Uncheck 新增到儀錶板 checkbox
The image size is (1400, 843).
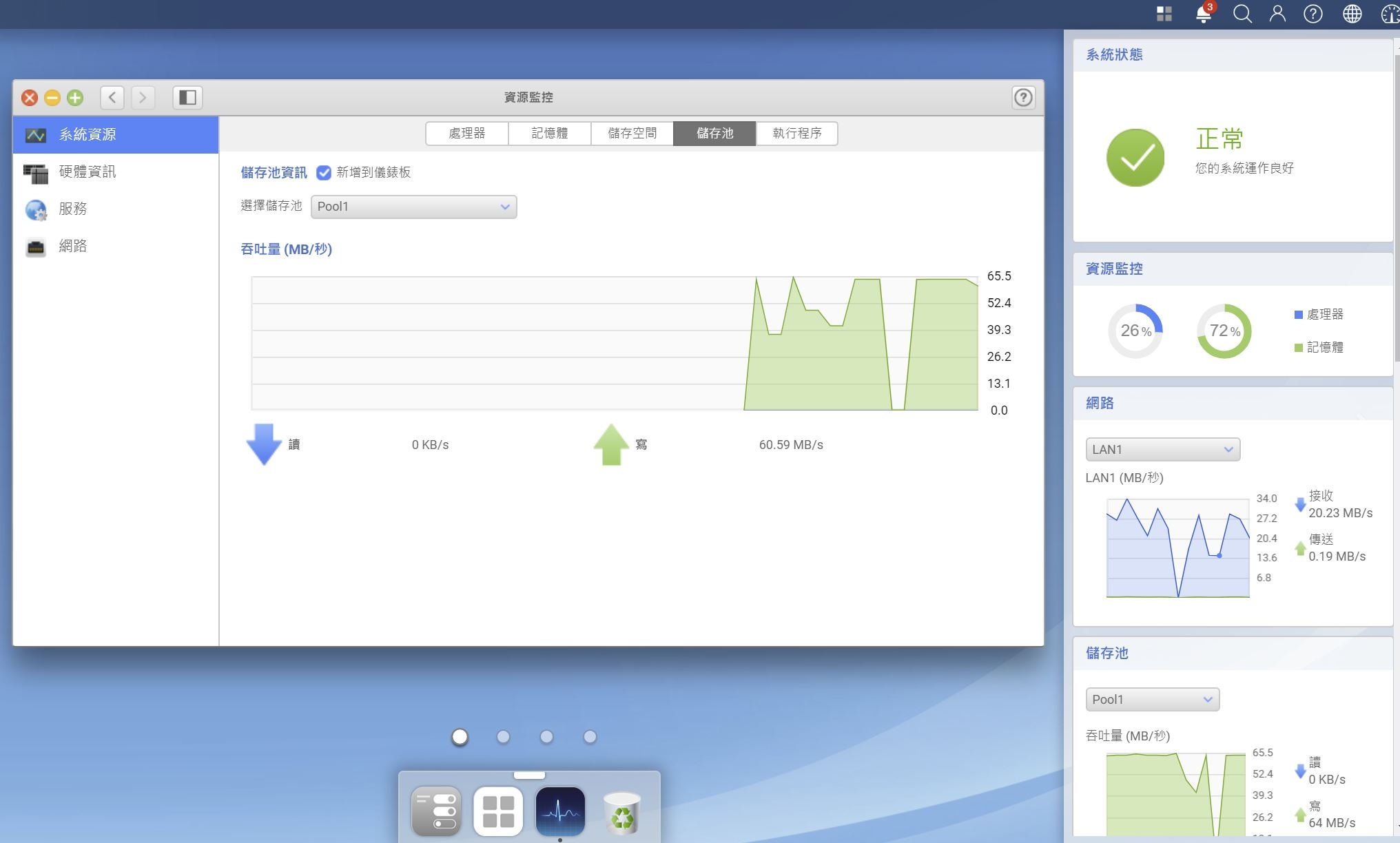pos(324,172)
